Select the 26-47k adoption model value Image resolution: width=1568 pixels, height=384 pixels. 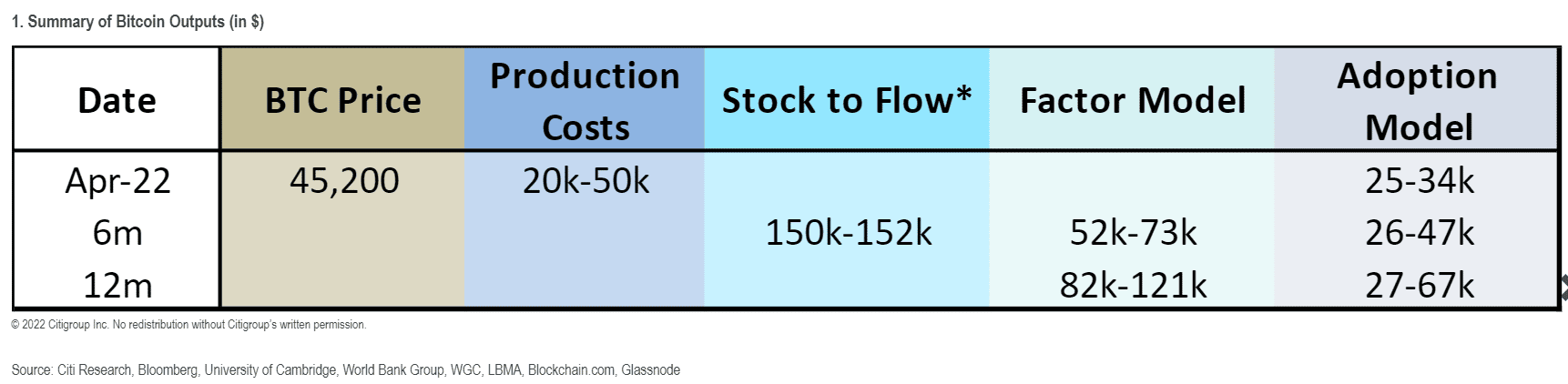pyautogui.click(x=1419, y=233)
